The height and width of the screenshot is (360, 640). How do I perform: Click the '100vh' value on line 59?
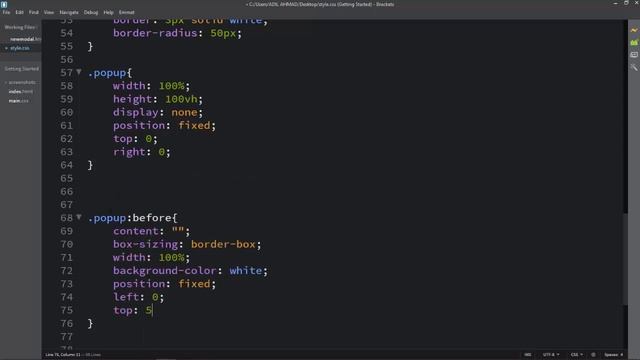point(181,99)
